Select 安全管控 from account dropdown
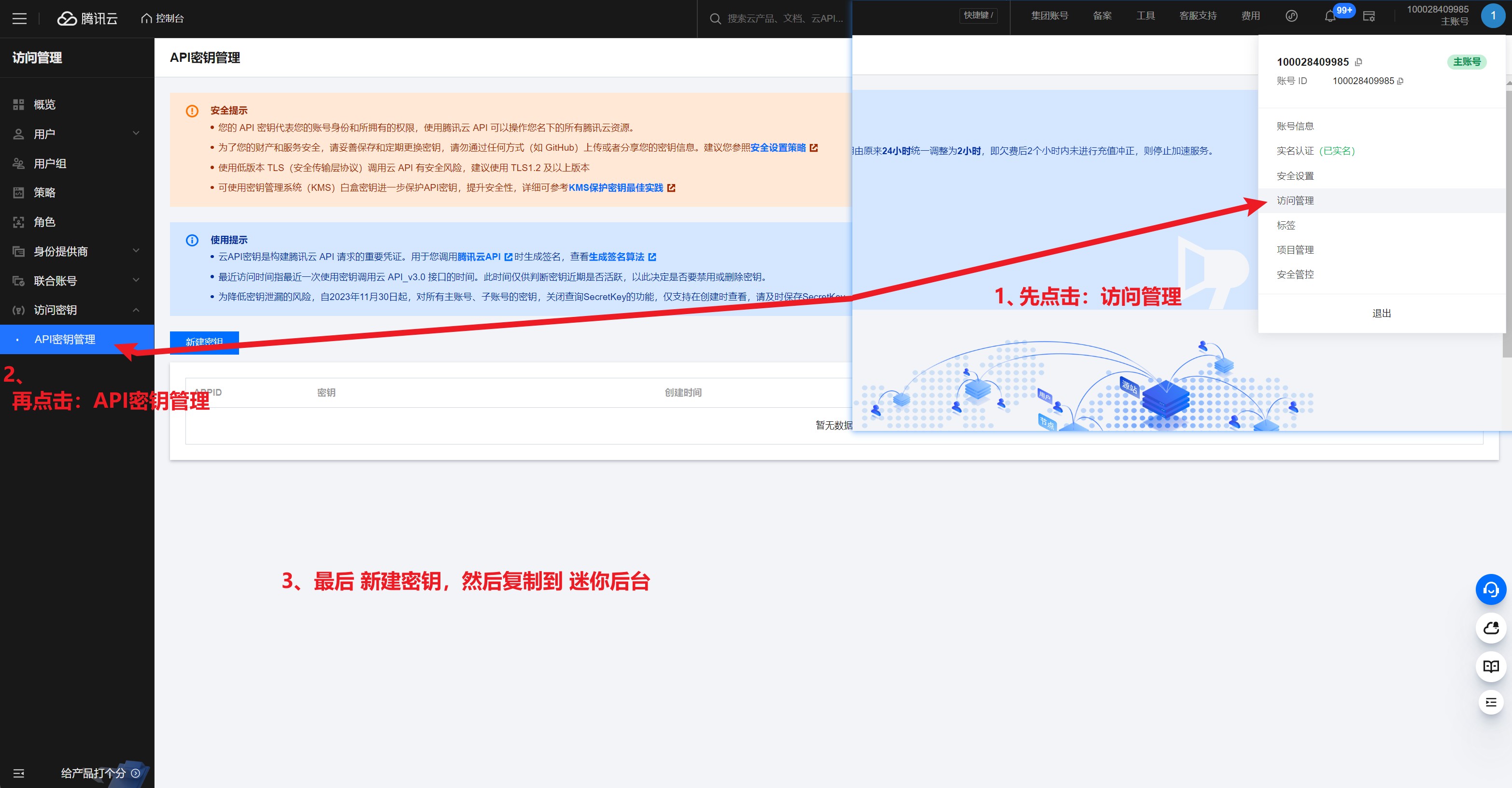 pyautogui.click(x=1295, y=275)
